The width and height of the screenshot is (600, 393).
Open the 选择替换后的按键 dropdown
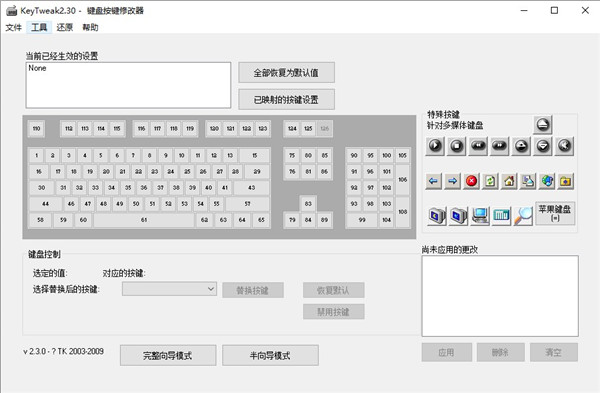169,289
